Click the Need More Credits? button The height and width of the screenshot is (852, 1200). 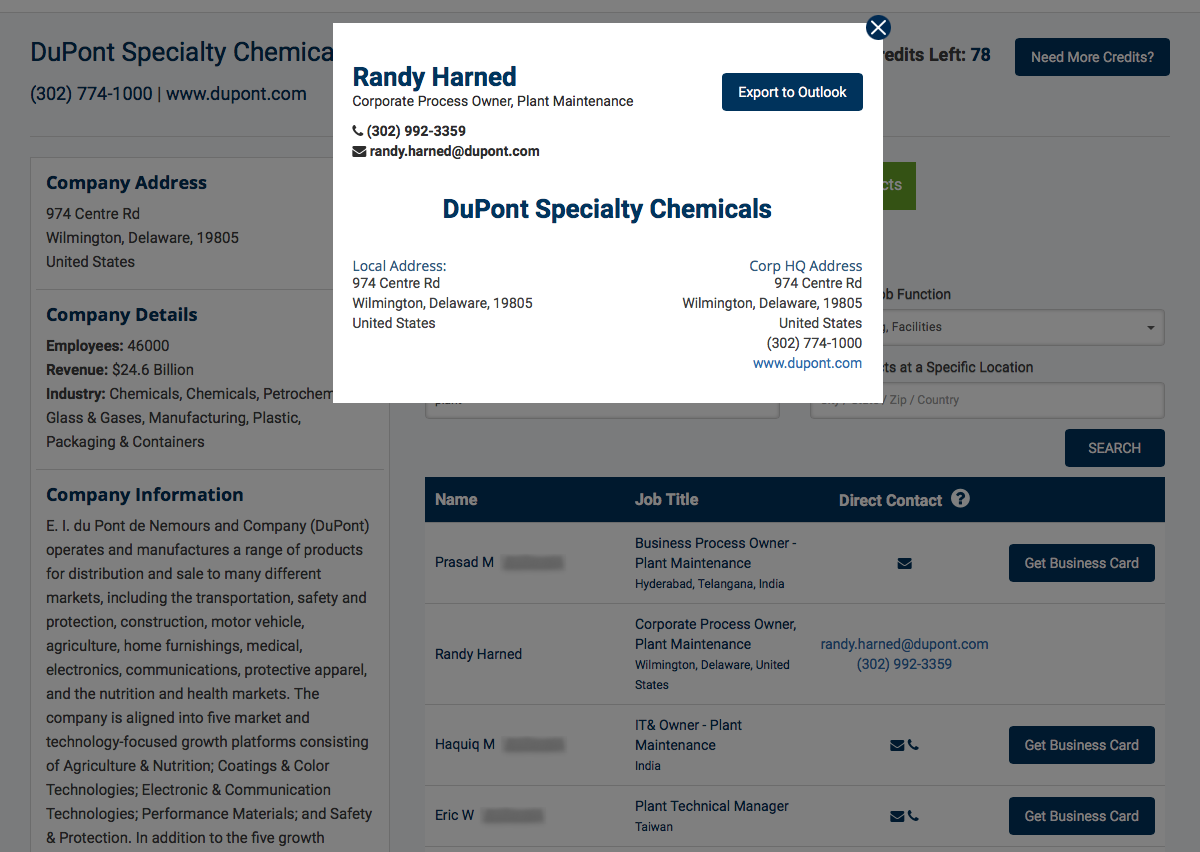tap(1092, 57)
